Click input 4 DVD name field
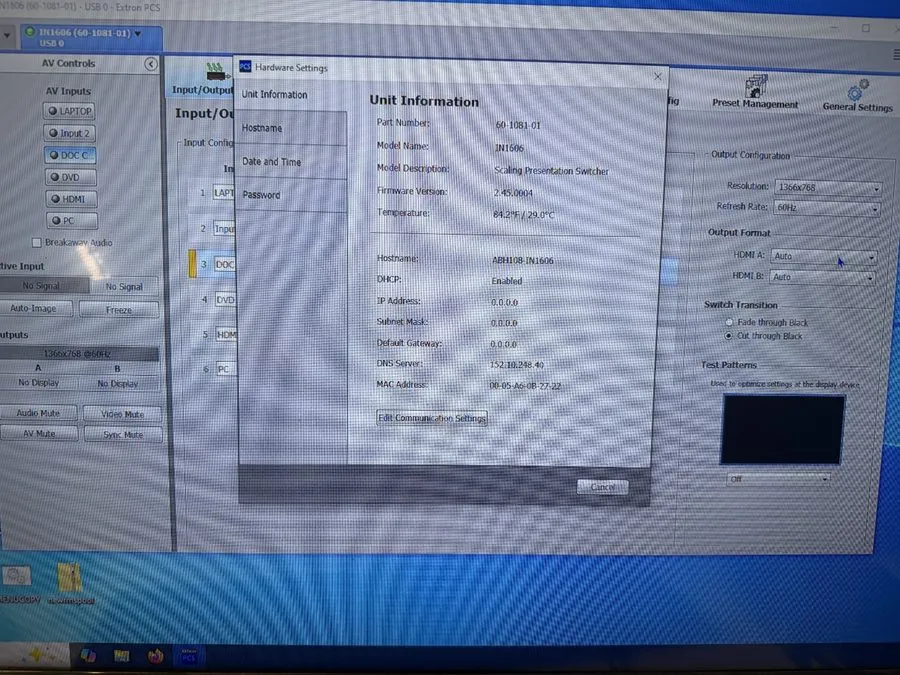Image resolution: width=900 pixels, height=675 pixels. coord(225,300)
